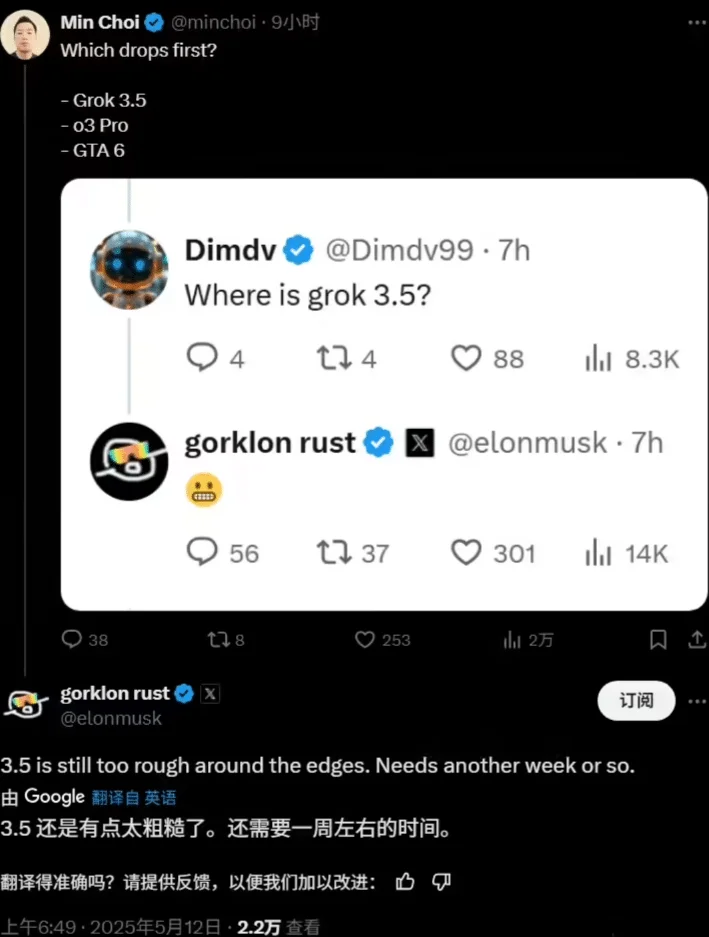Open the quoted screenshot of Dimdv's tweet
The width and height of the screenshot is (709, 937).
384,394
